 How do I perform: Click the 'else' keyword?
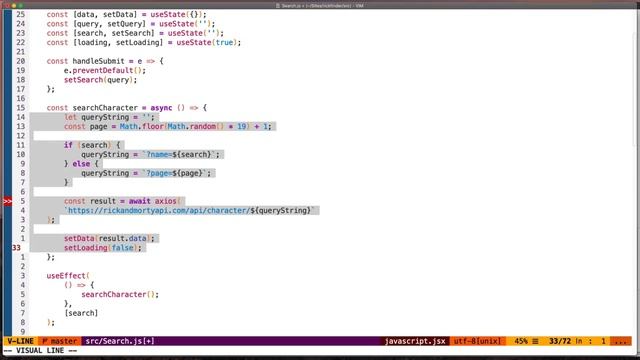pos(81,164)
